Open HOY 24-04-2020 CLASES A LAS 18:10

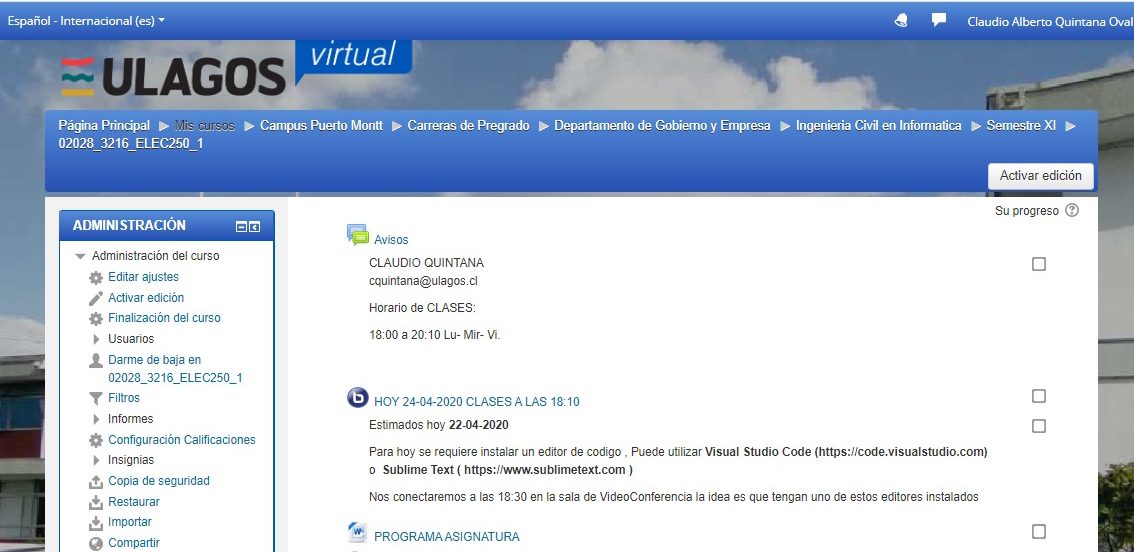click(x=477, y=402)
